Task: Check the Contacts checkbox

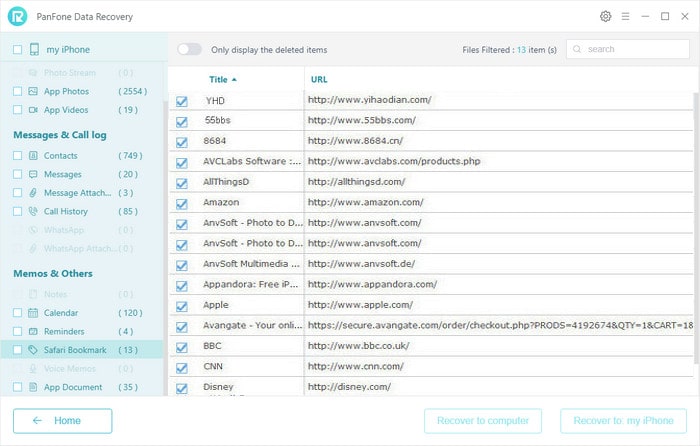Action: coord(17,155)
